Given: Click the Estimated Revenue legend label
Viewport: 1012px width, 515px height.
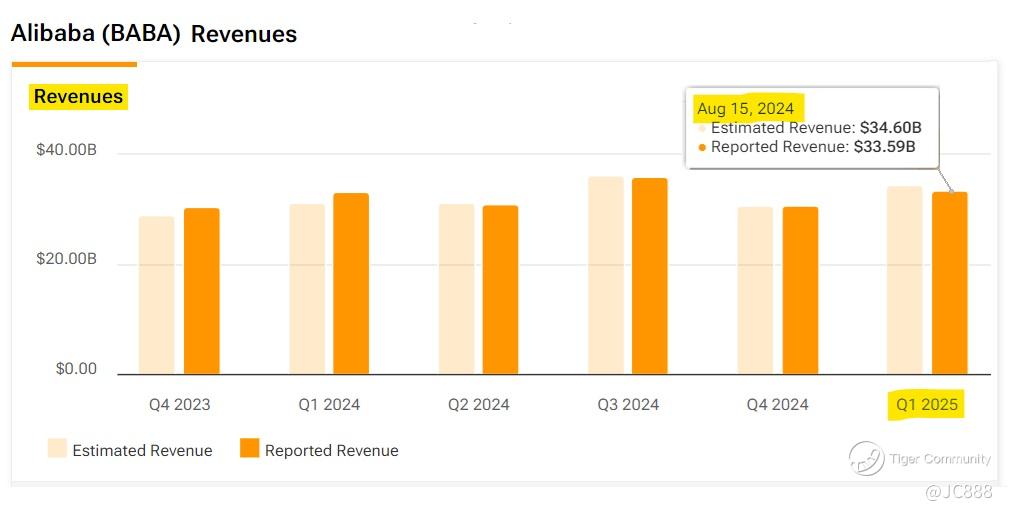Looking at the screenshot, I should [x=142, y=450].
